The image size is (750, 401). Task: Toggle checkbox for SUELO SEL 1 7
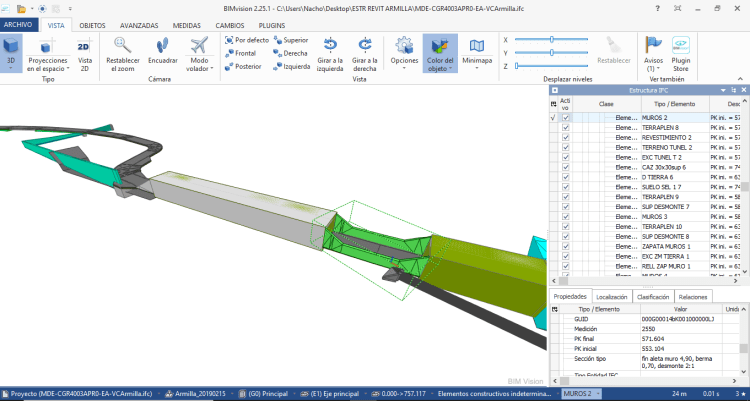pyautogui.click(x=567, y=187)
